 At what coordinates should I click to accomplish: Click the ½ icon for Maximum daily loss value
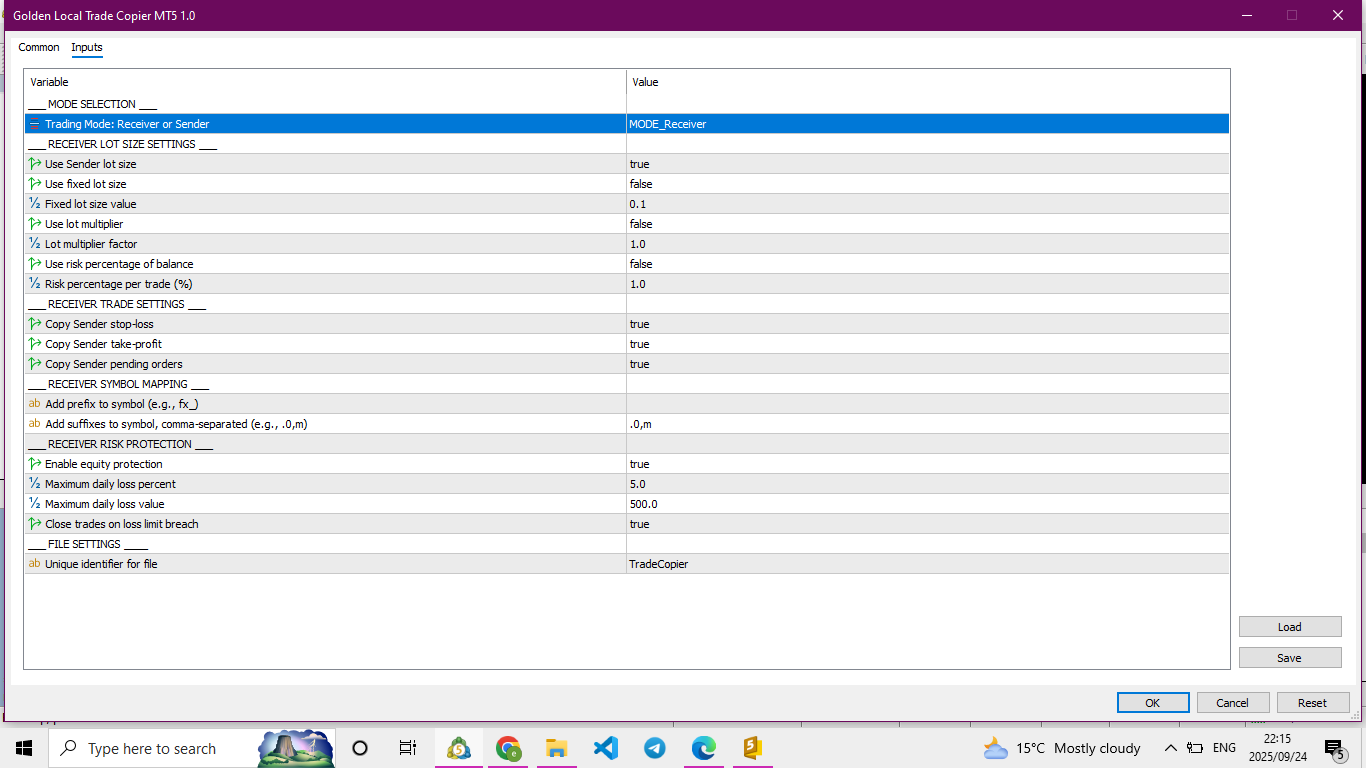coord(35,504)
